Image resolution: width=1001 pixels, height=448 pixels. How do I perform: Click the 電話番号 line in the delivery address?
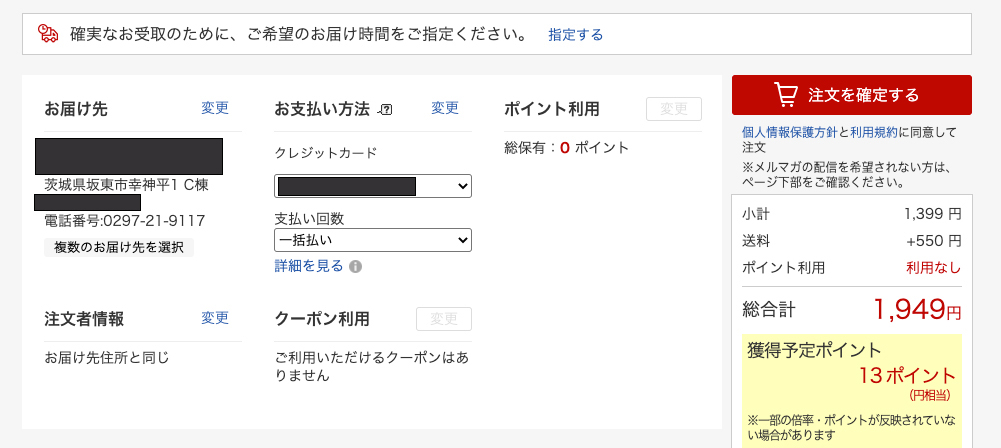click(125, 221)
